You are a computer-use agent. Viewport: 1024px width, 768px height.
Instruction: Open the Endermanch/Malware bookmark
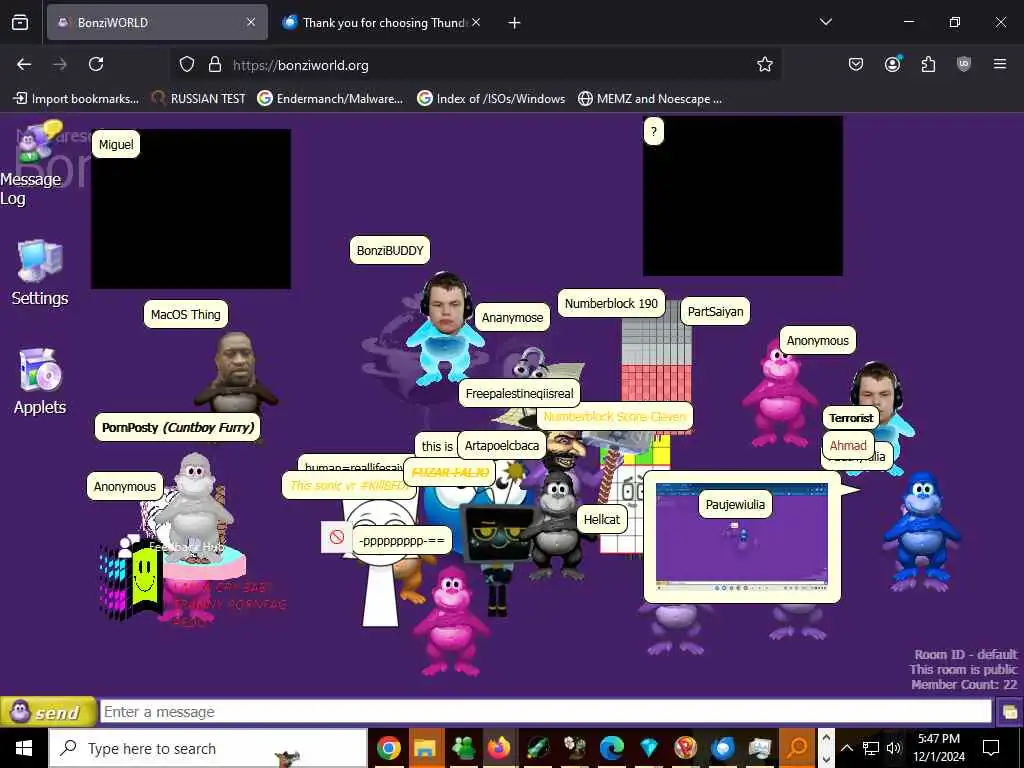click(x=330, y=99)
